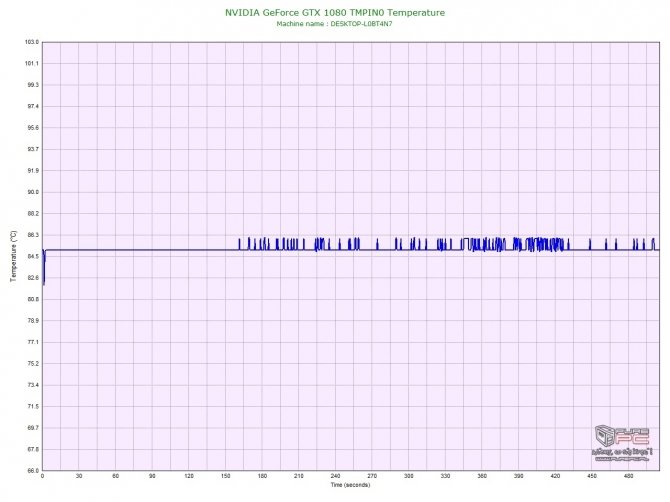Click the 150 seconds tick label
The height and width of the screenshot is (502, 670).
point(226,476)
